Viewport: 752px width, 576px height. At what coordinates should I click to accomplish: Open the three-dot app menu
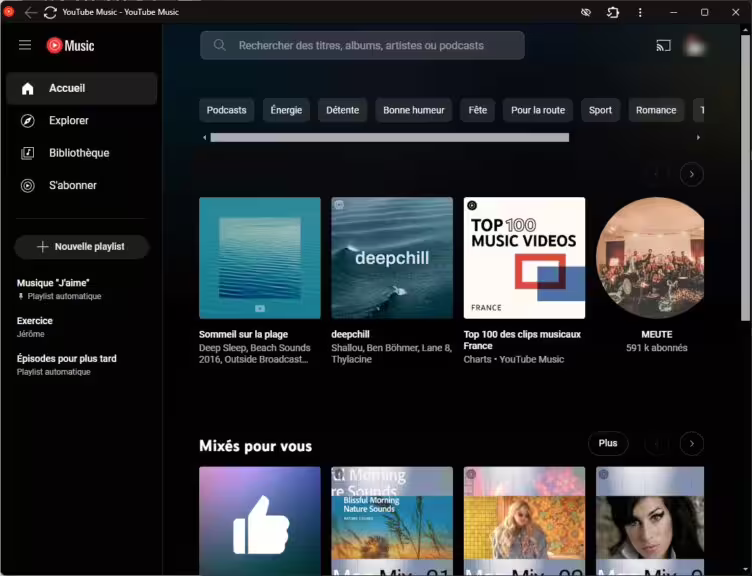pyautogui.click(x=640, y=12)
